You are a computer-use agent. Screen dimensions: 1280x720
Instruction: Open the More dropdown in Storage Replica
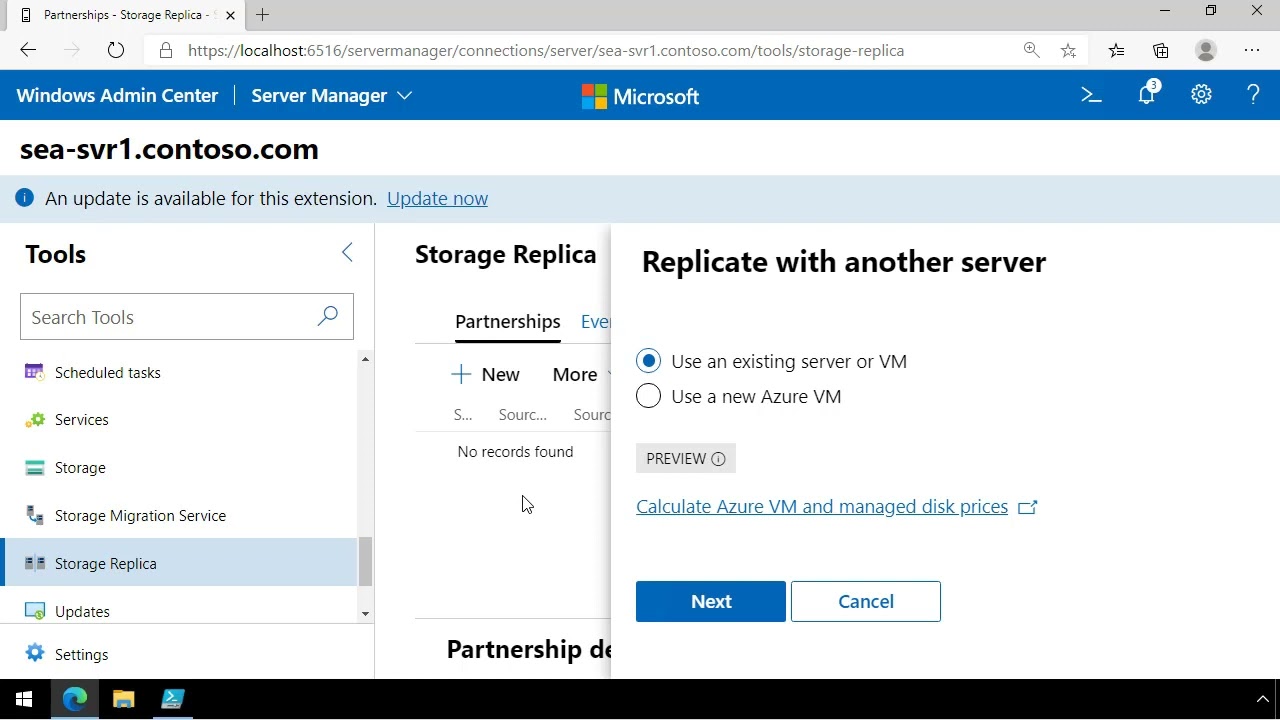pos(581,374)
